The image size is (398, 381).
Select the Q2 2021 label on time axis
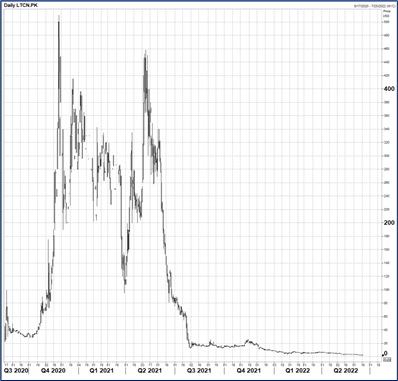pos(149,371)
